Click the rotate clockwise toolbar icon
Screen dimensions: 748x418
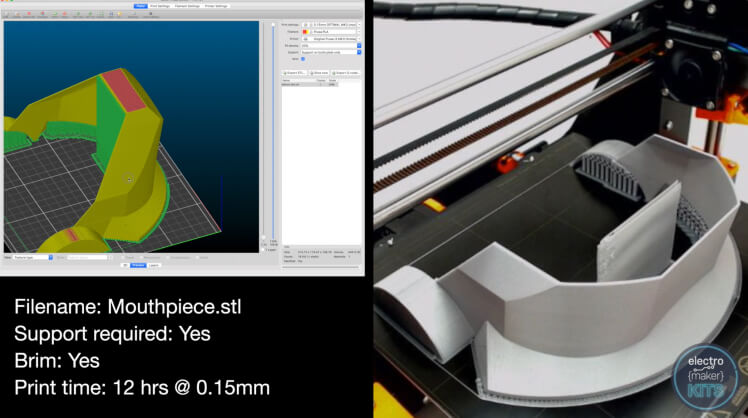90,14
